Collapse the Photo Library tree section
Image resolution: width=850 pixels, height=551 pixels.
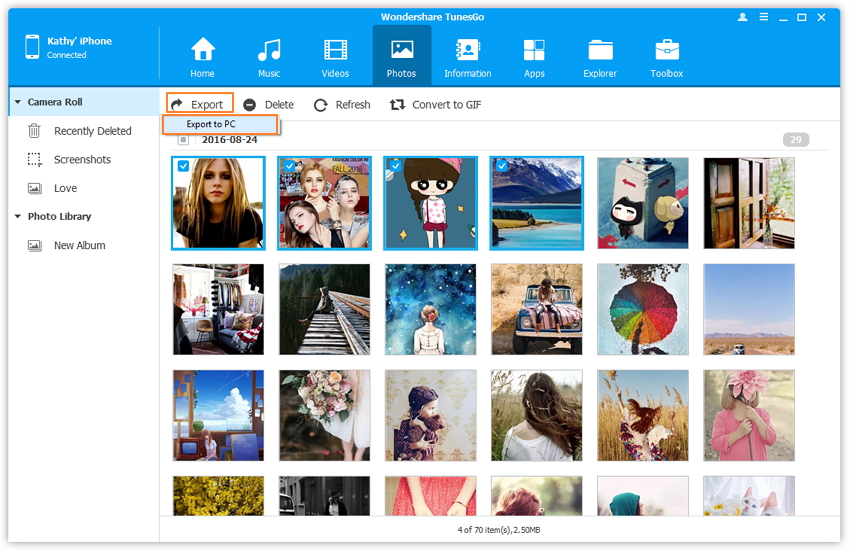18,216
